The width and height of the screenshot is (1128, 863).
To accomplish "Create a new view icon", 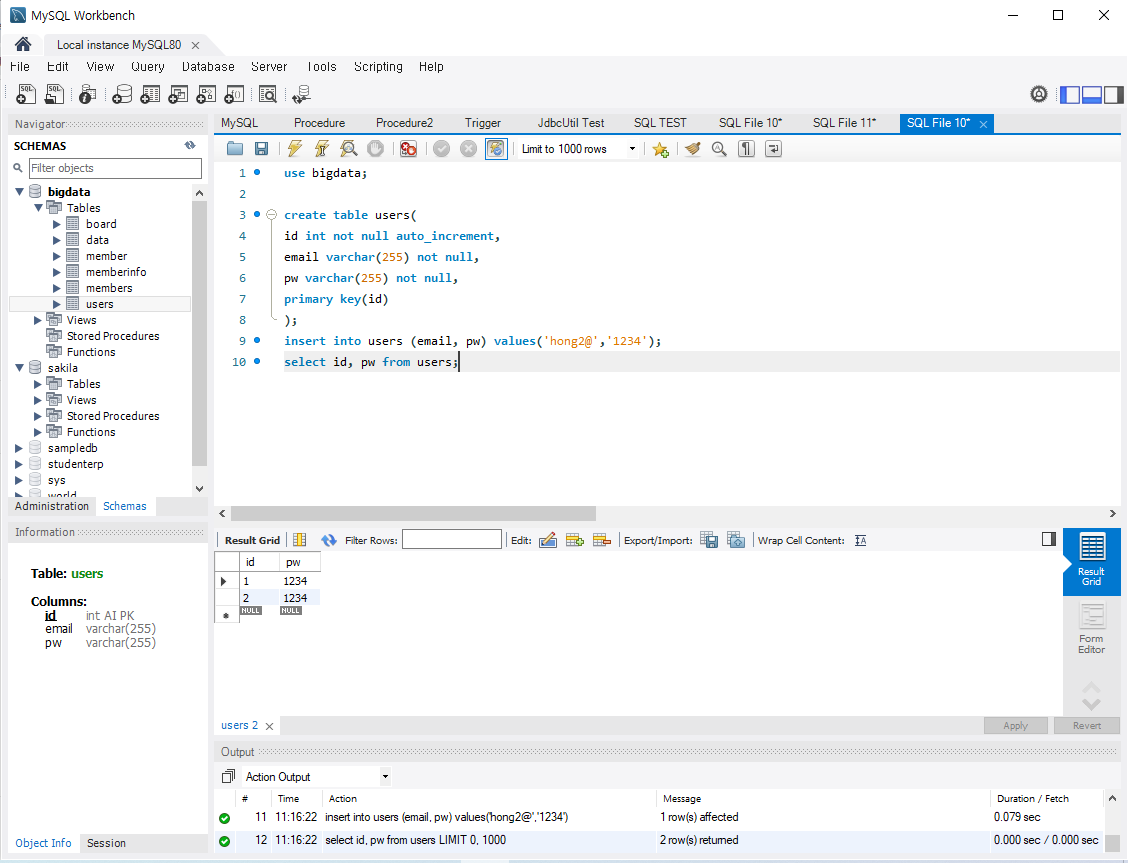I will (x=178, y=94).
